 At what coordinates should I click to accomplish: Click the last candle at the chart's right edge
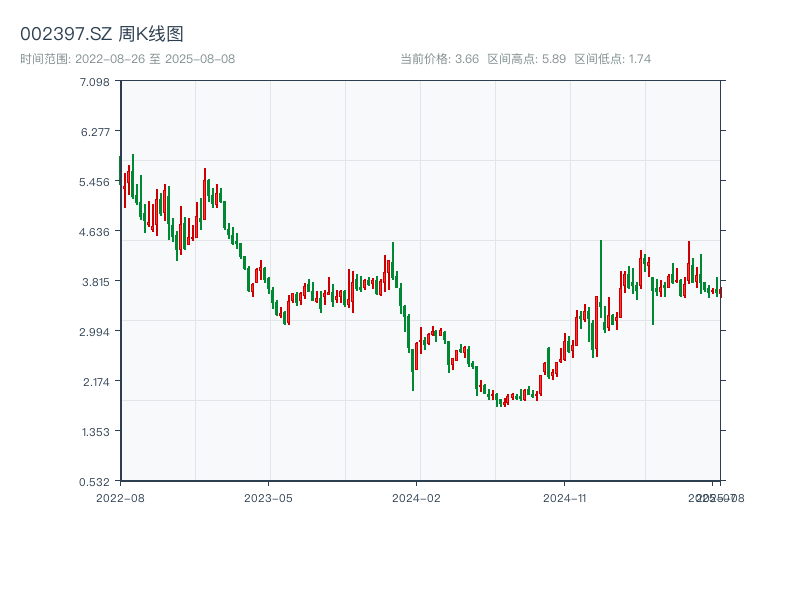tap(720, 291)
